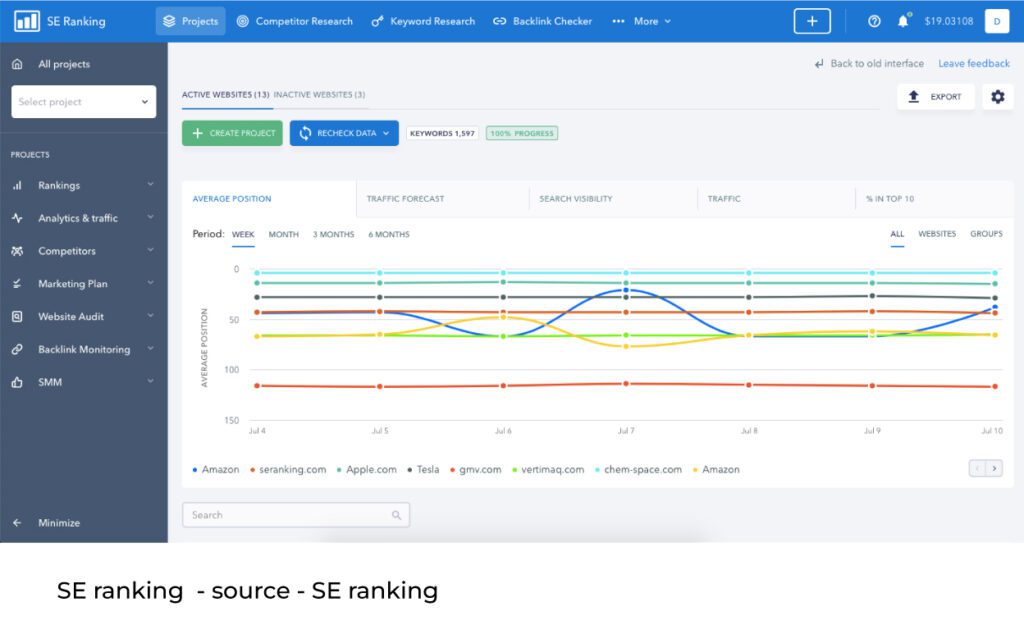This screenshot has width=1024, height=634.
Task: Click the Minimize sidebar arrow icon
Action: 17,522
